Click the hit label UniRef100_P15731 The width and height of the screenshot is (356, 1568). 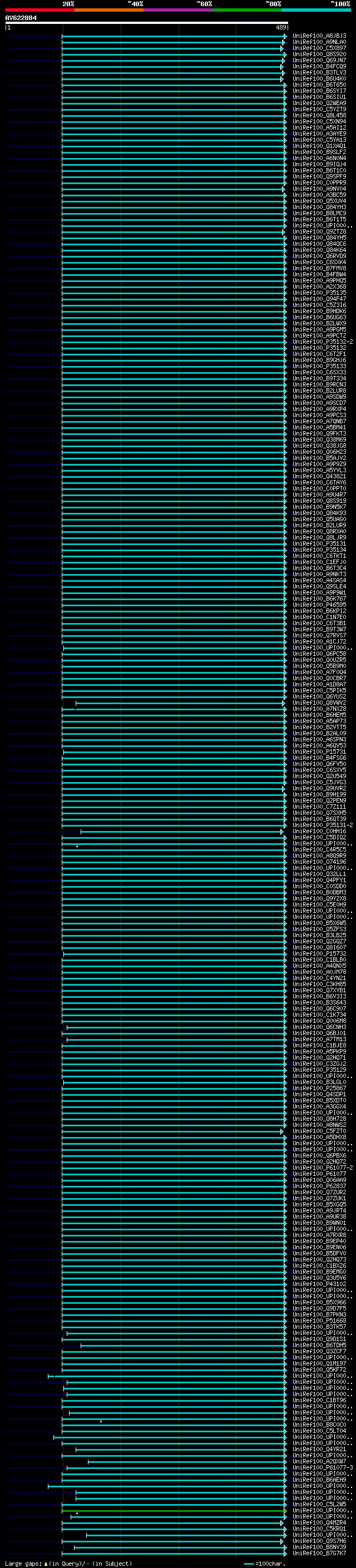(x=319, y=752)
